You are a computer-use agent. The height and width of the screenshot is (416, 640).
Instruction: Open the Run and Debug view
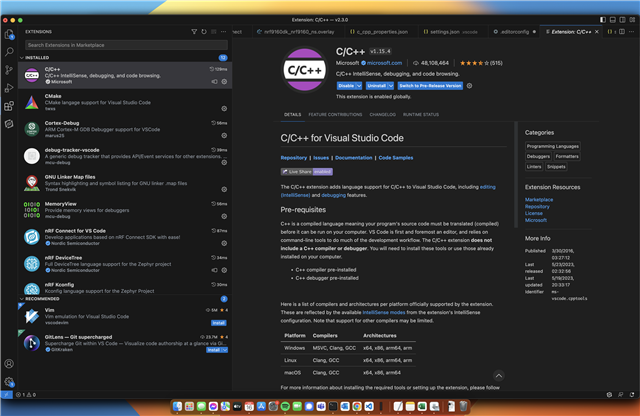pos(9,88)
